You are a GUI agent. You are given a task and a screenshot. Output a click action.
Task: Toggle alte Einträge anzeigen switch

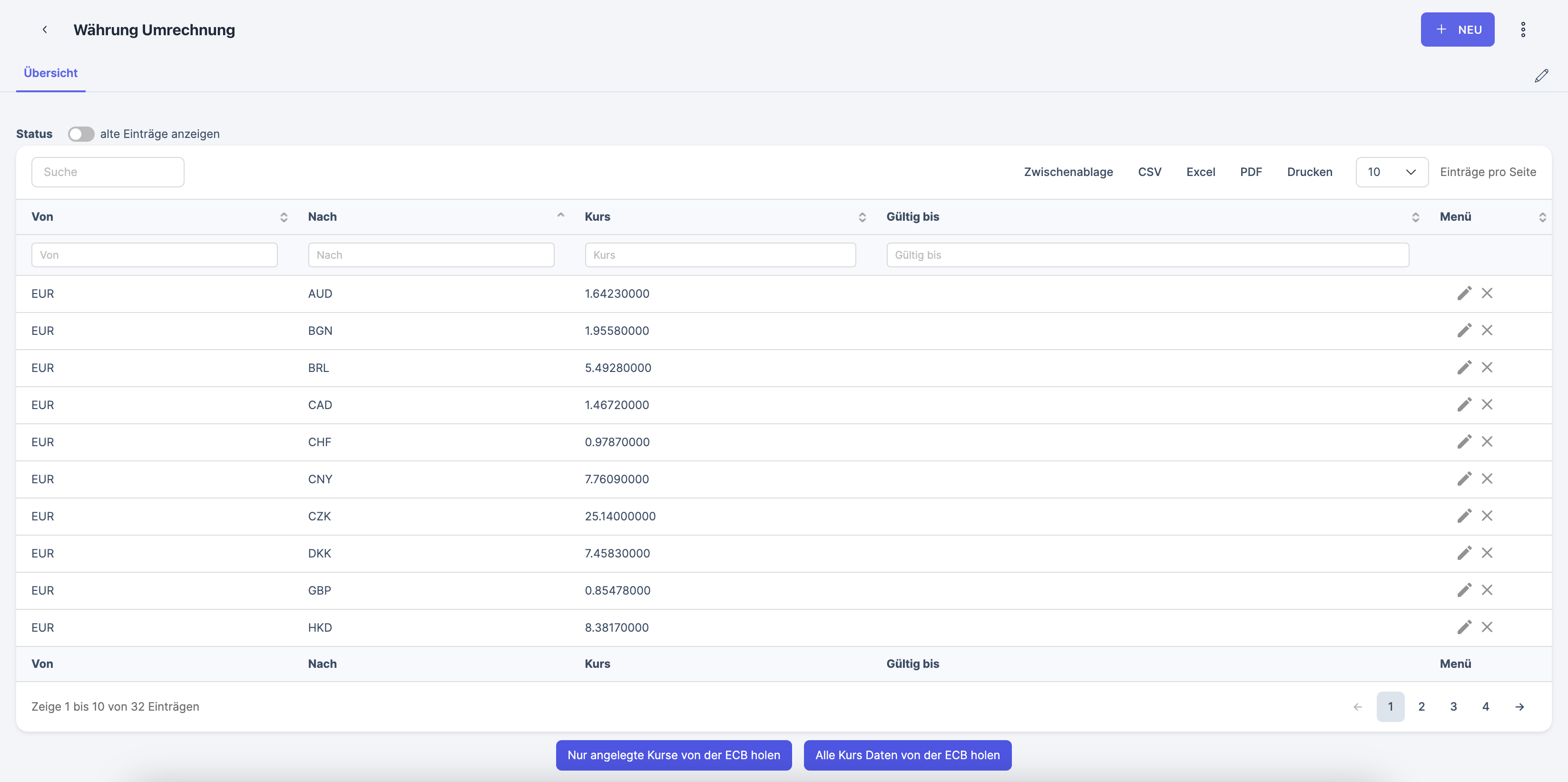point(81,134)
